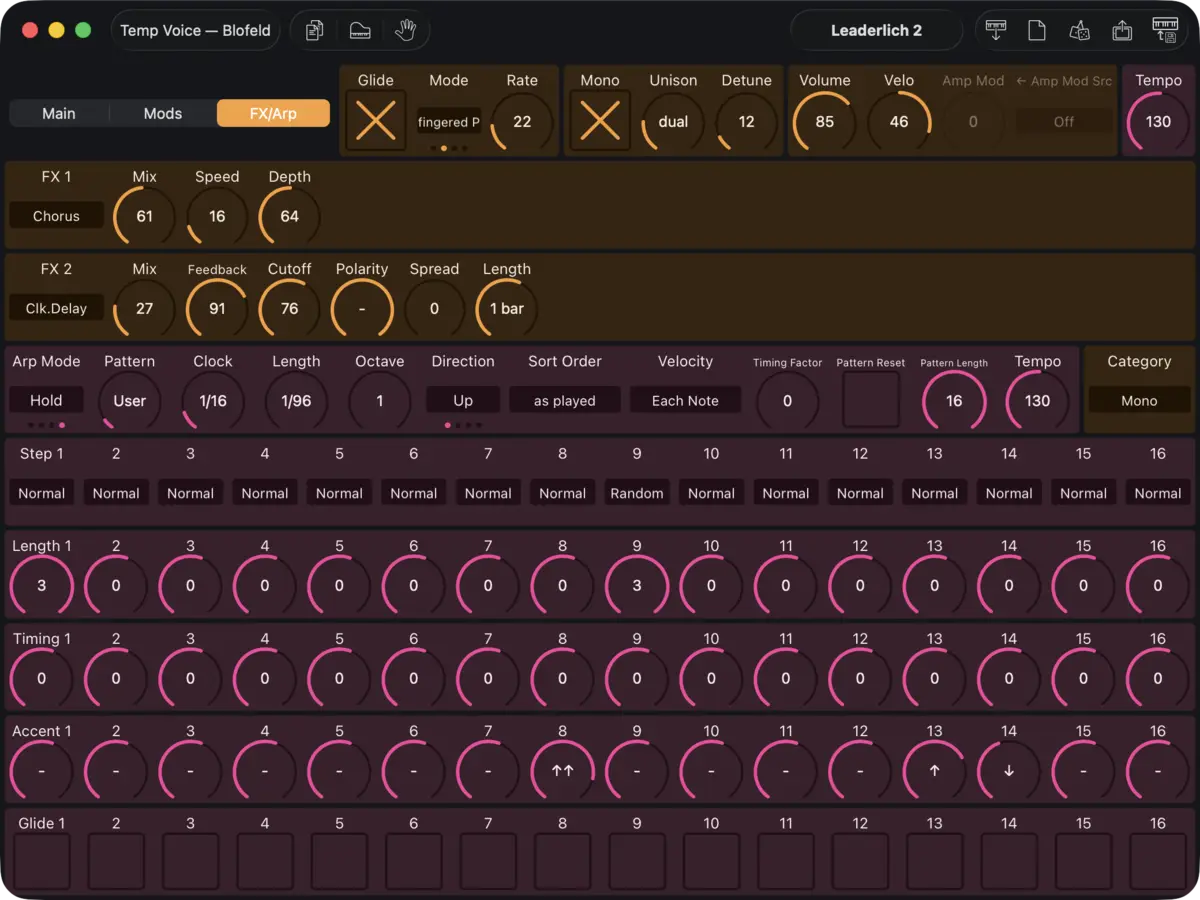Click the blank page new patch icon
The width and height of the screenshot is (1200, 900).
tap(1037, 30)
